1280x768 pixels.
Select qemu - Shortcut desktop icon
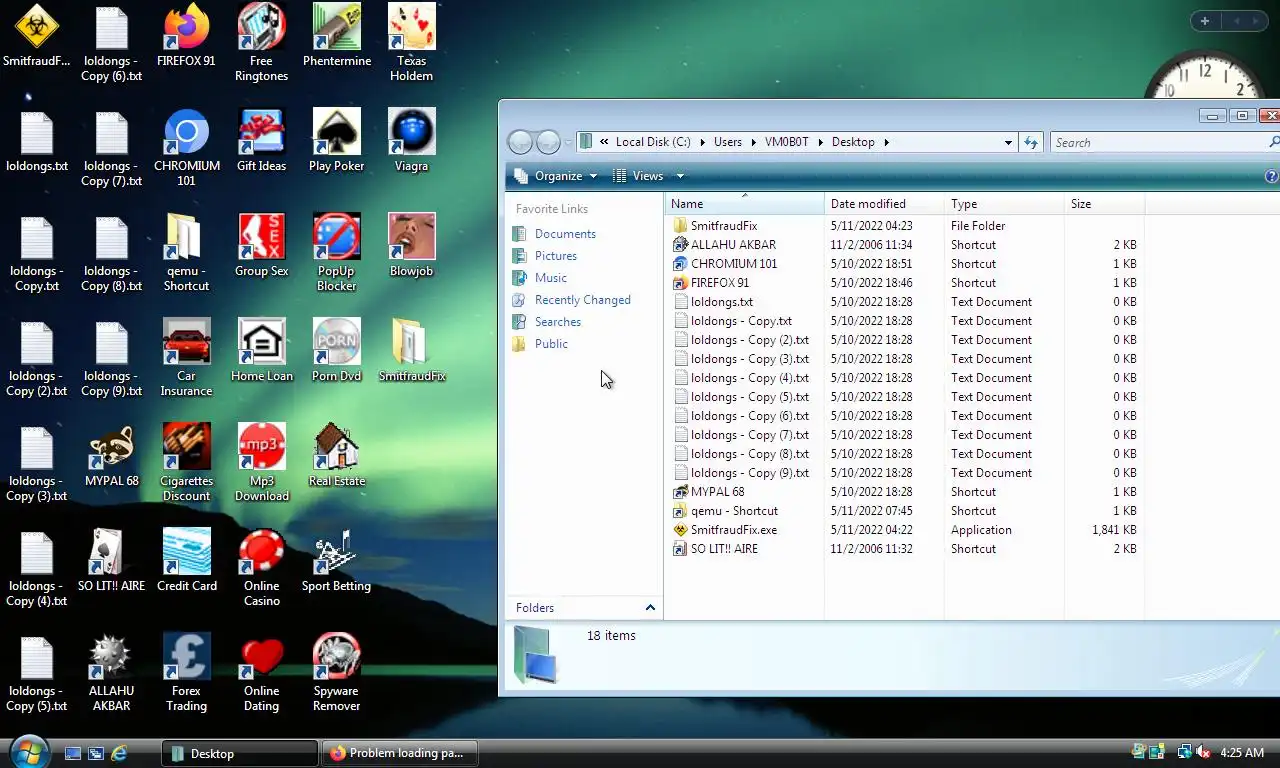pyautogui.click(x=186, y=253)
